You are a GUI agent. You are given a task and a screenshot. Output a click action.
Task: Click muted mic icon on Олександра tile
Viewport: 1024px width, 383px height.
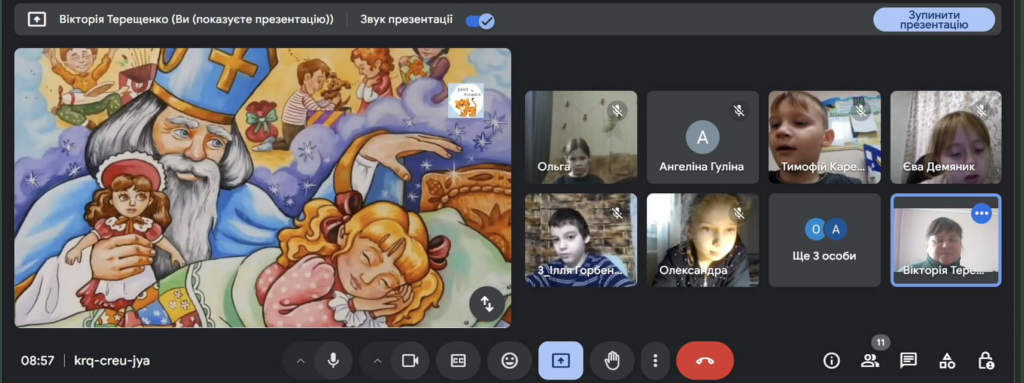739,213
